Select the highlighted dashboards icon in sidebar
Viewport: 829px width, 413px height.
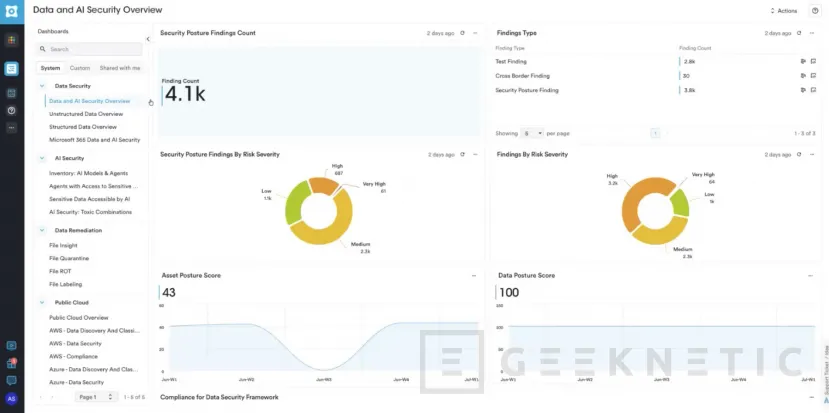[x=12, y=69]
